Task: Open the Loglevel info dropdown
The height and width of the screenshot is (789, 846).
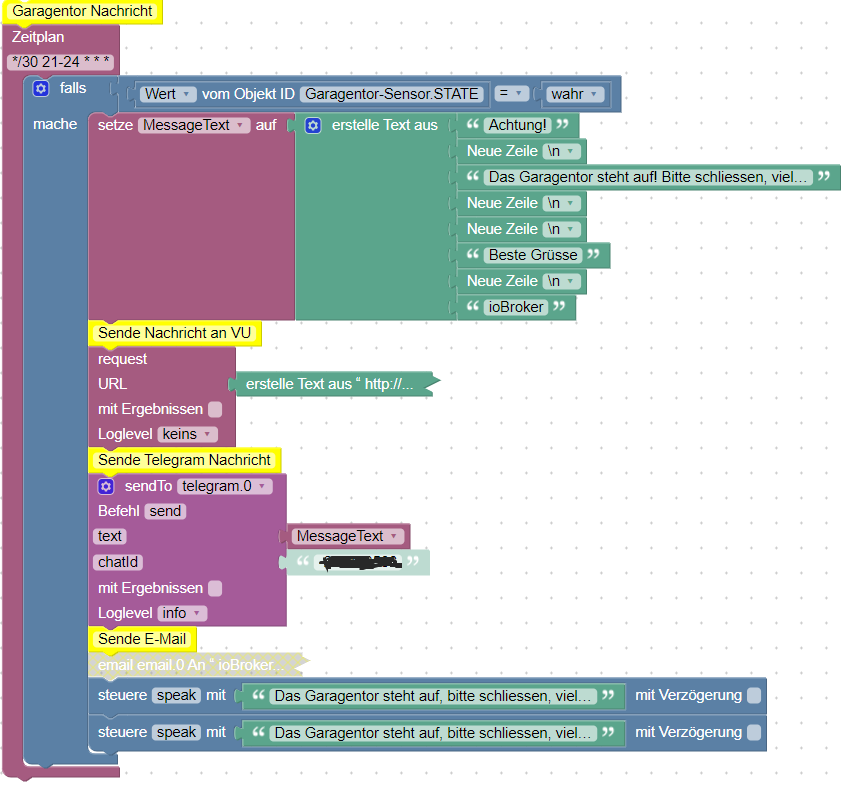Action: point(182,614)
